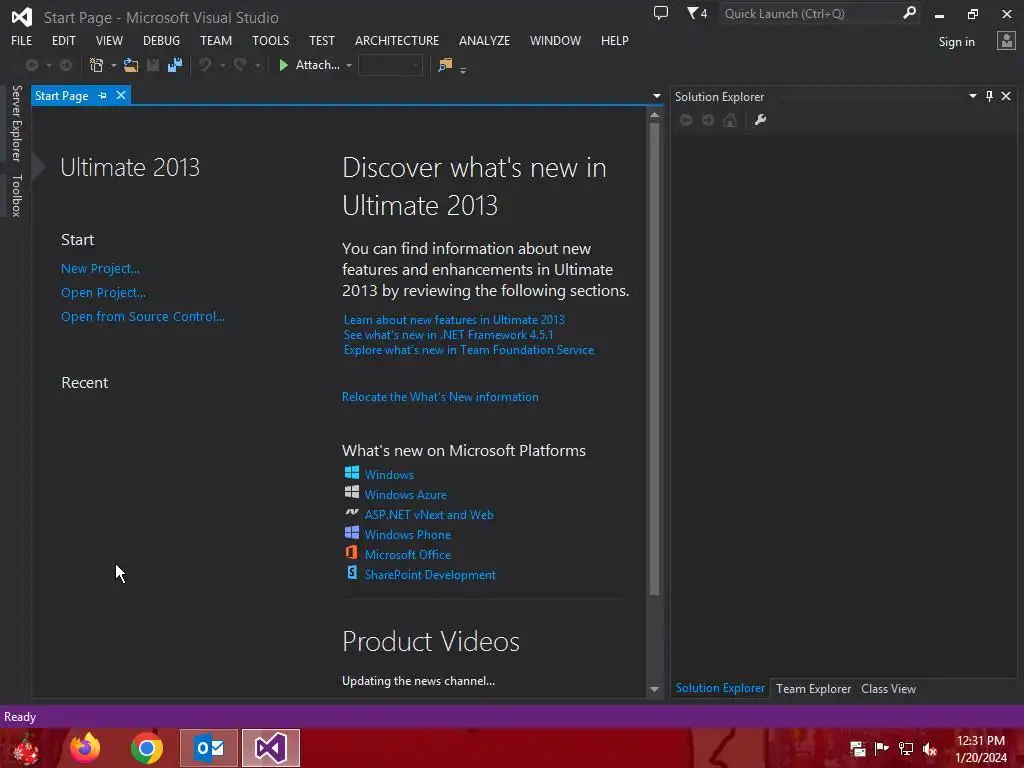Click Open from Source Control... link
Image resolution: width=1024 pixels, height=768 pixels.
tap(142, 316)
